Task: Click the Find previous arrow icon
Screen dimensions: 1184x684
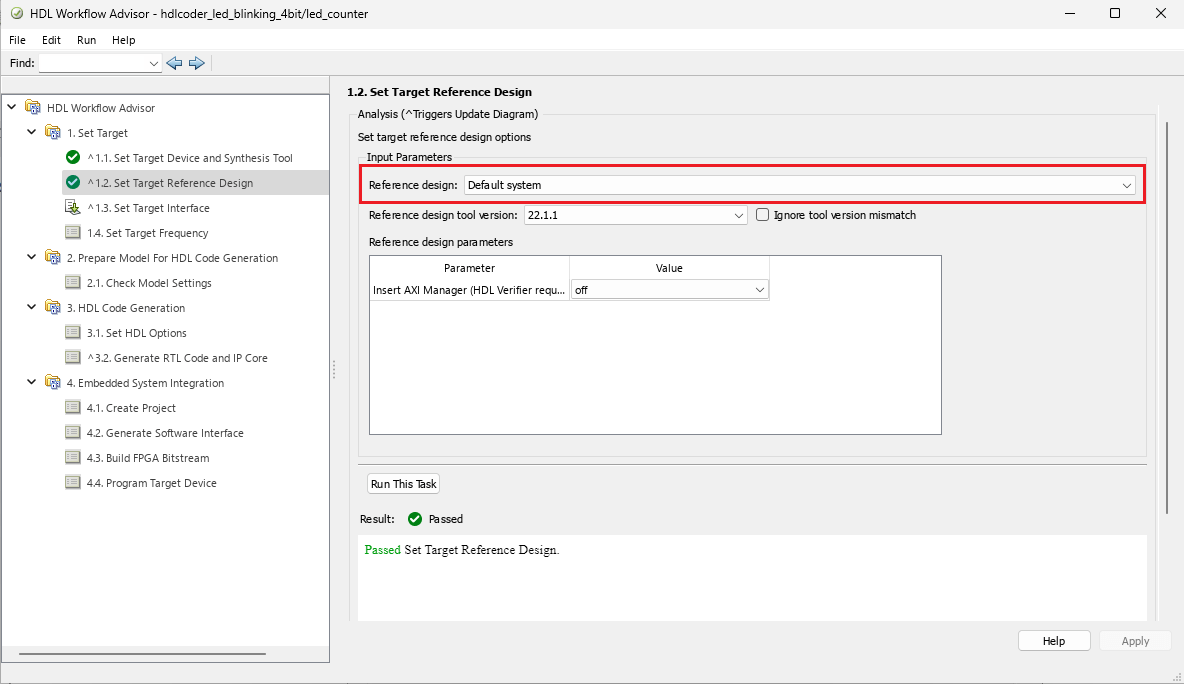Action: click(x=174, y=63)
